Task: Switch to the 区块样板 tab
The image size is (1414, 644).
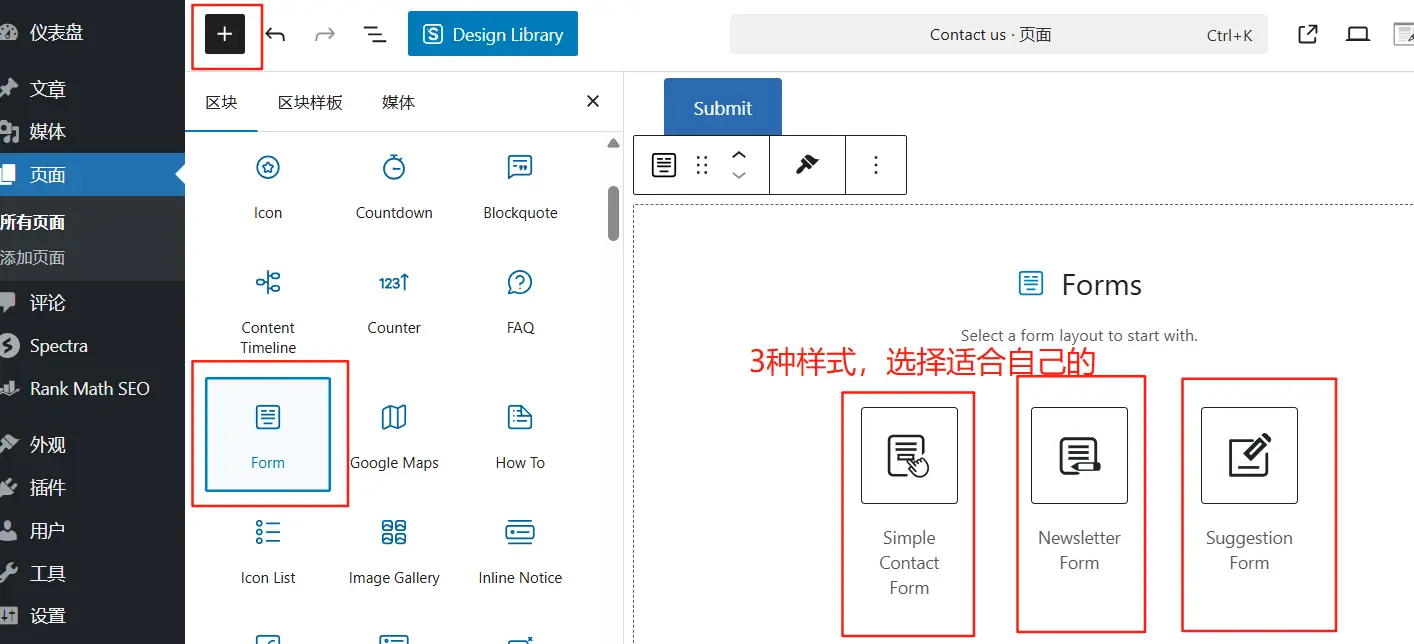Action: pyautogui.click(x=310, y=102)
